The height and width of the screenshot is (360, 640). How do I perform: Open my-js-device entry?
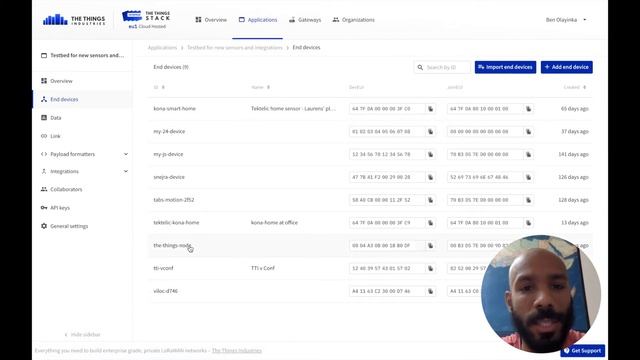pyautogui.click(x=168, y=155)
